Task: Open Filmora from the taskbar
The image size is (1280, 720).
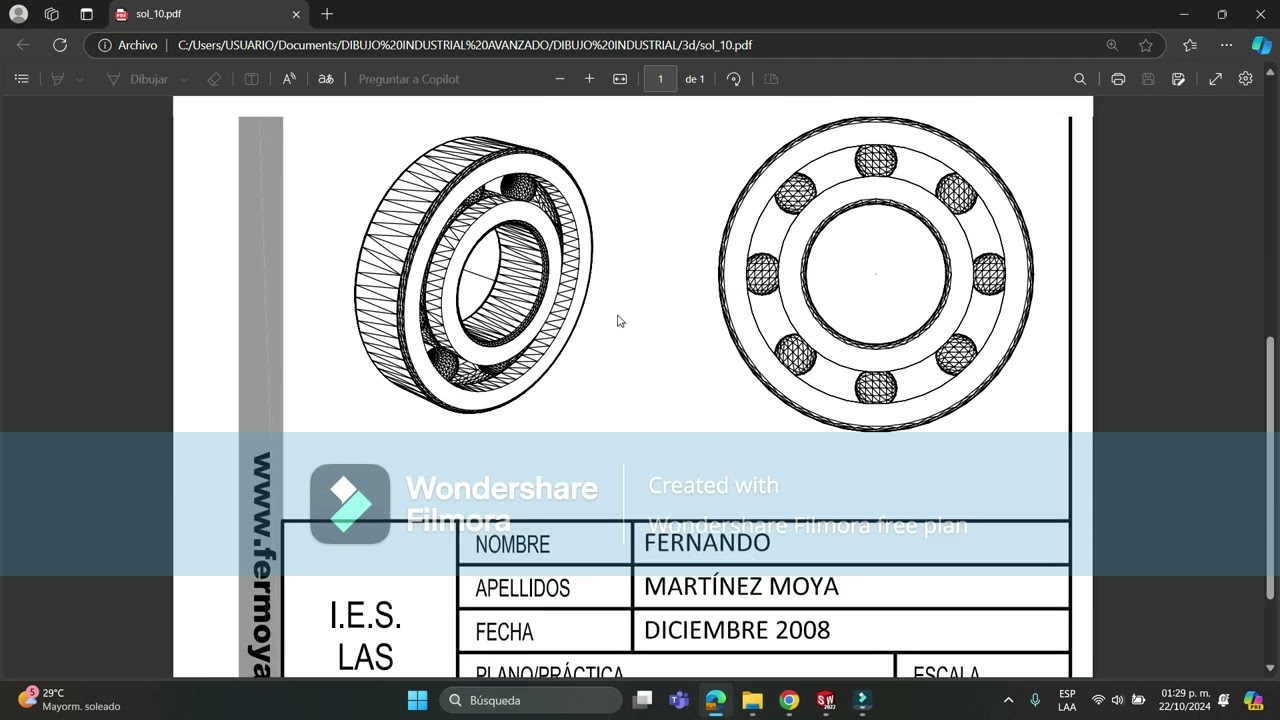Action: coord(862,700)
